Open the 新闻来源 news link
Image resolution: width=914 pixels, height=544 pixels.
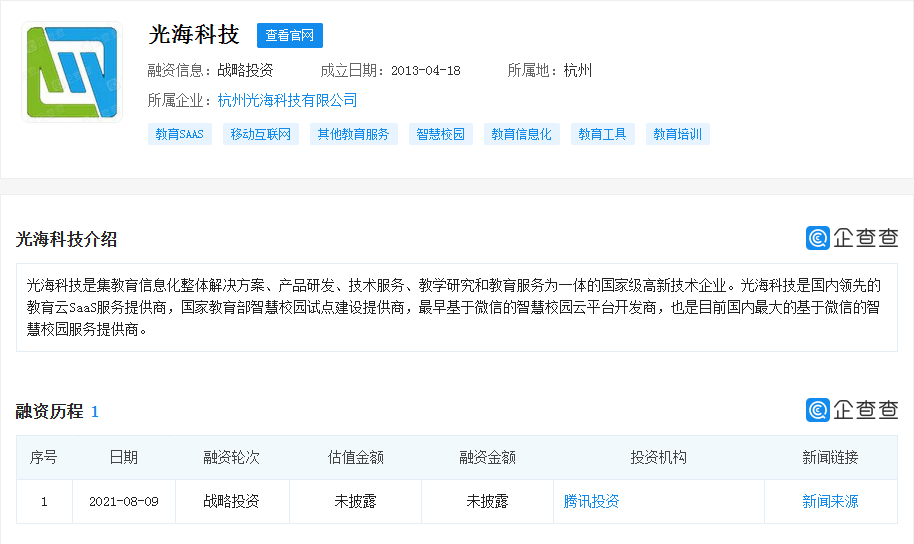pyautogui.click(x=830, y=501)
